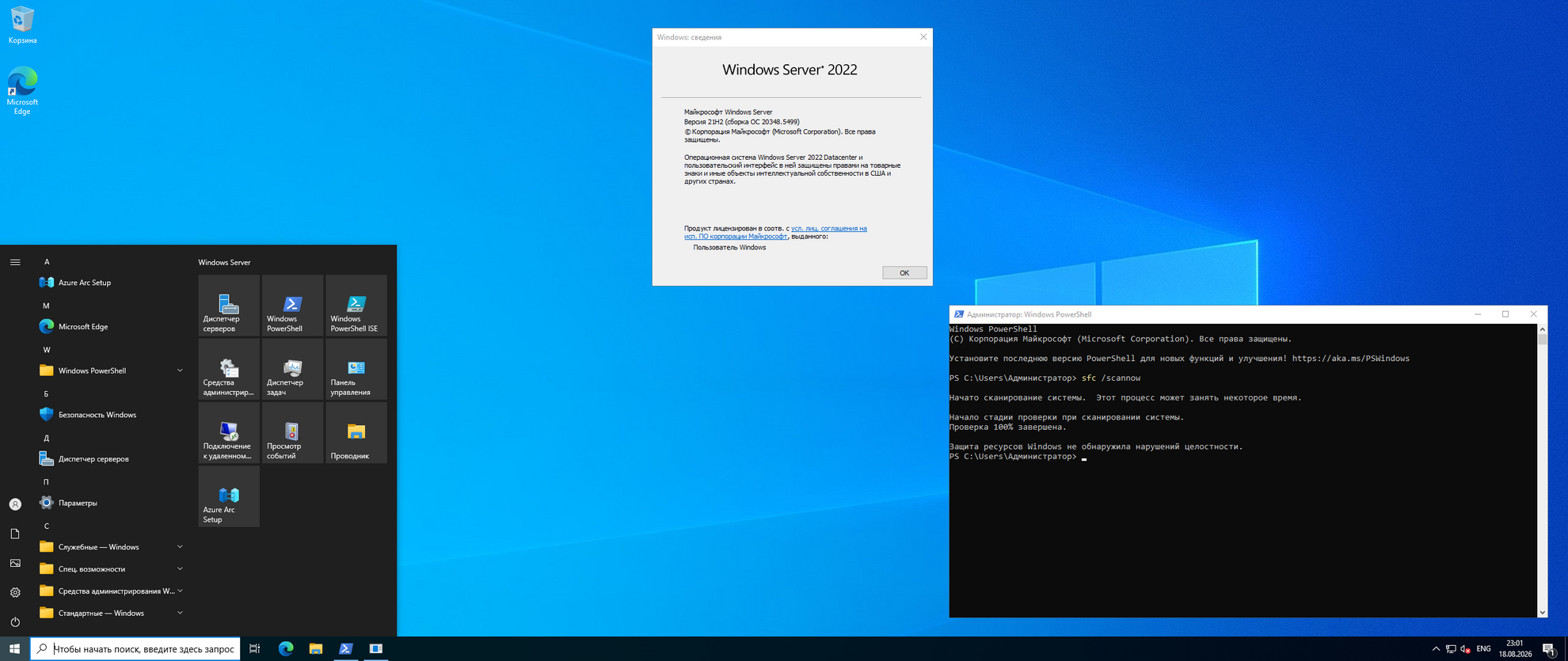Click the letter "M" app list header
This screenshot has height=661, width=1568.
click(x=46, y=306)
